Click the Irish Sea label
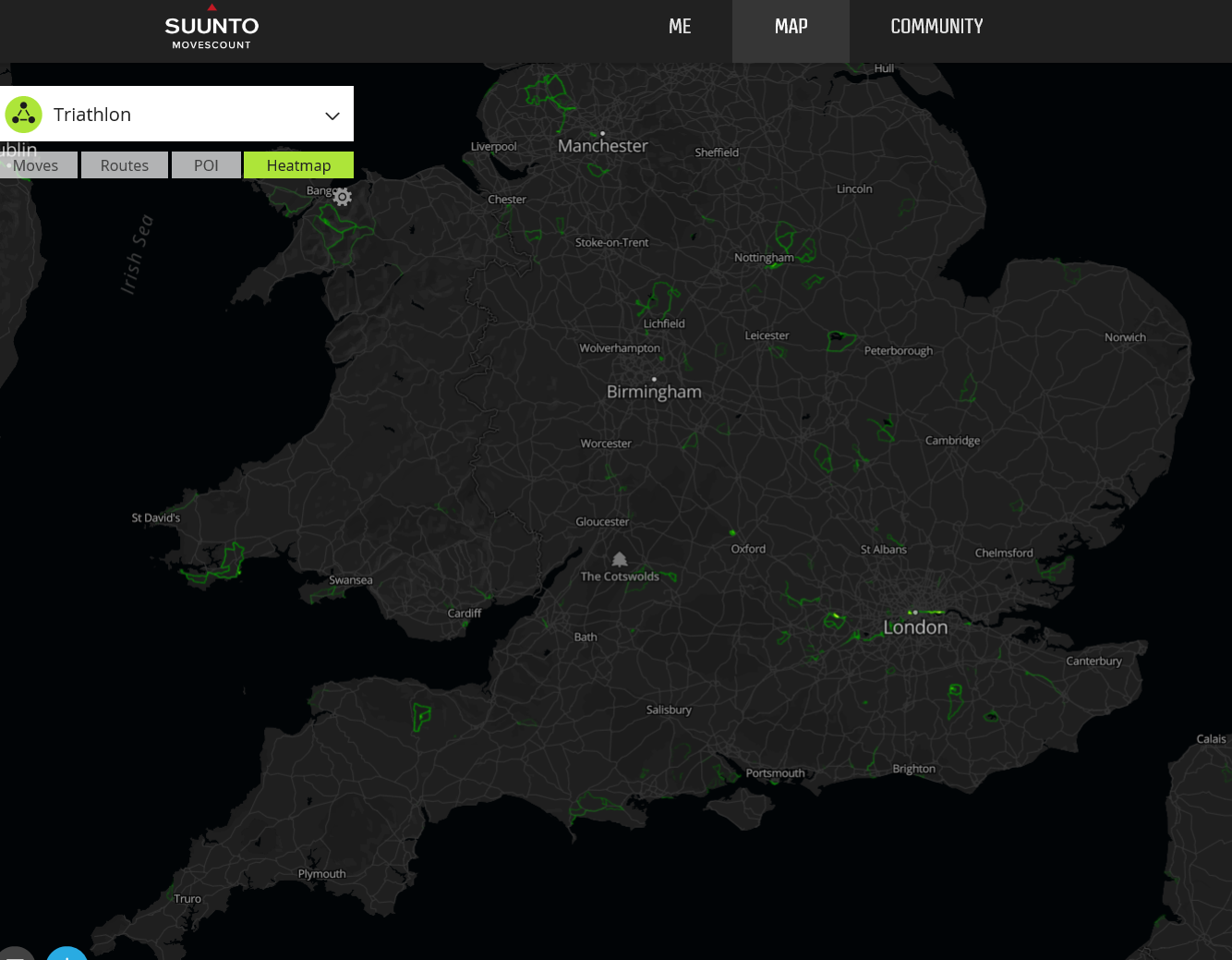The height and width of the screenshot is (960, 1232). (x=137, y=254)
